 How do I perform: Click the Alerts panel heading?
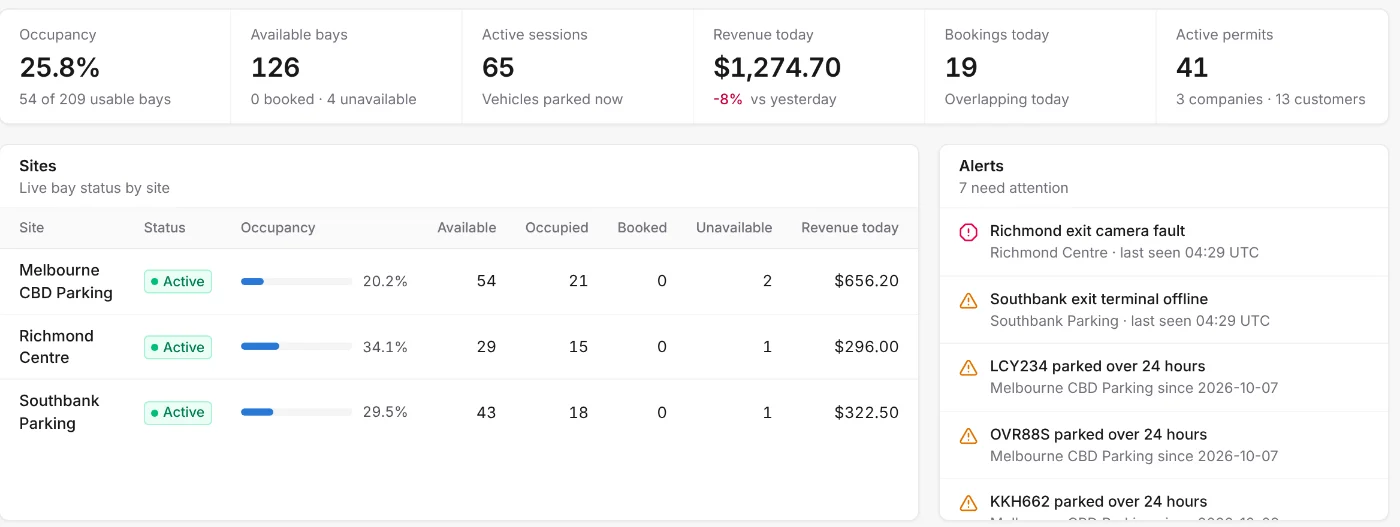pos(981,166)
